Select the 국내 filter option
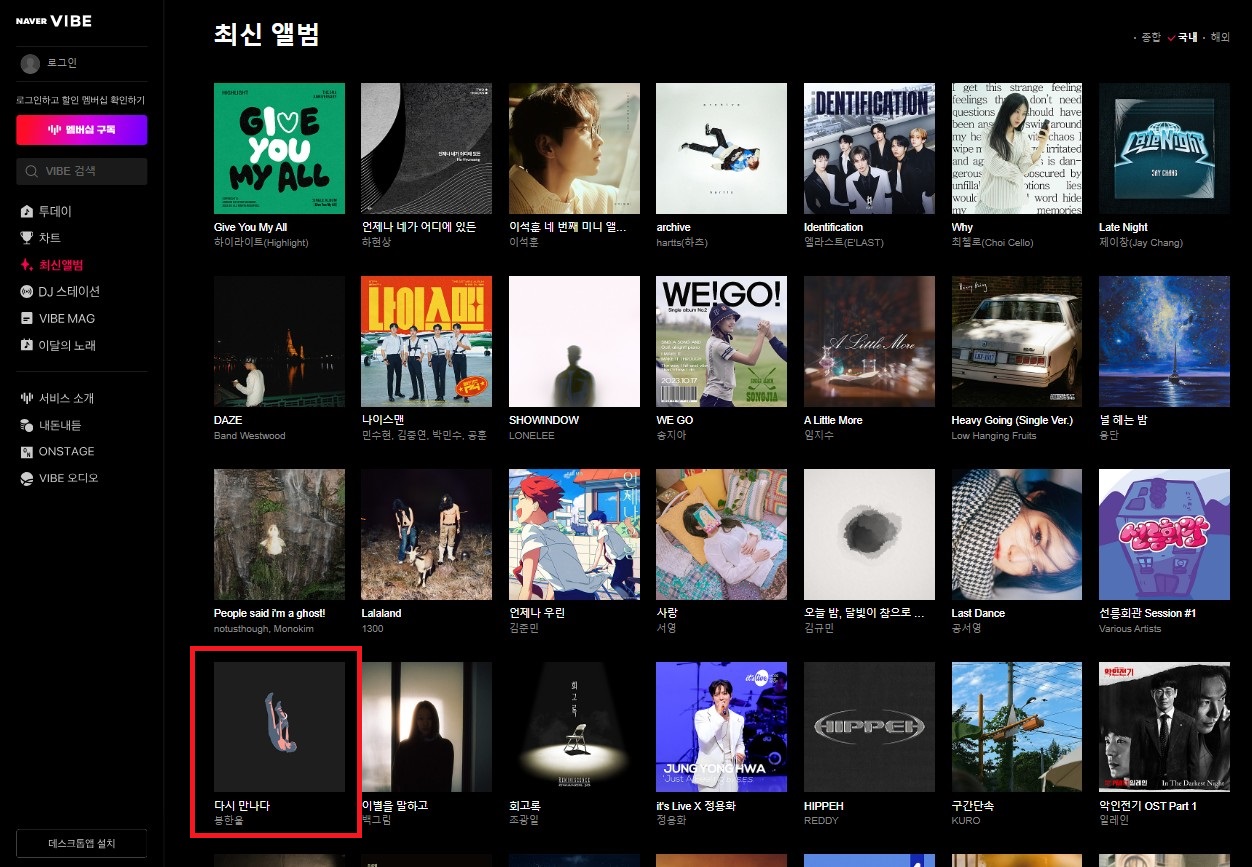This screenshot has height=867, width=1252. point(1188,37)
